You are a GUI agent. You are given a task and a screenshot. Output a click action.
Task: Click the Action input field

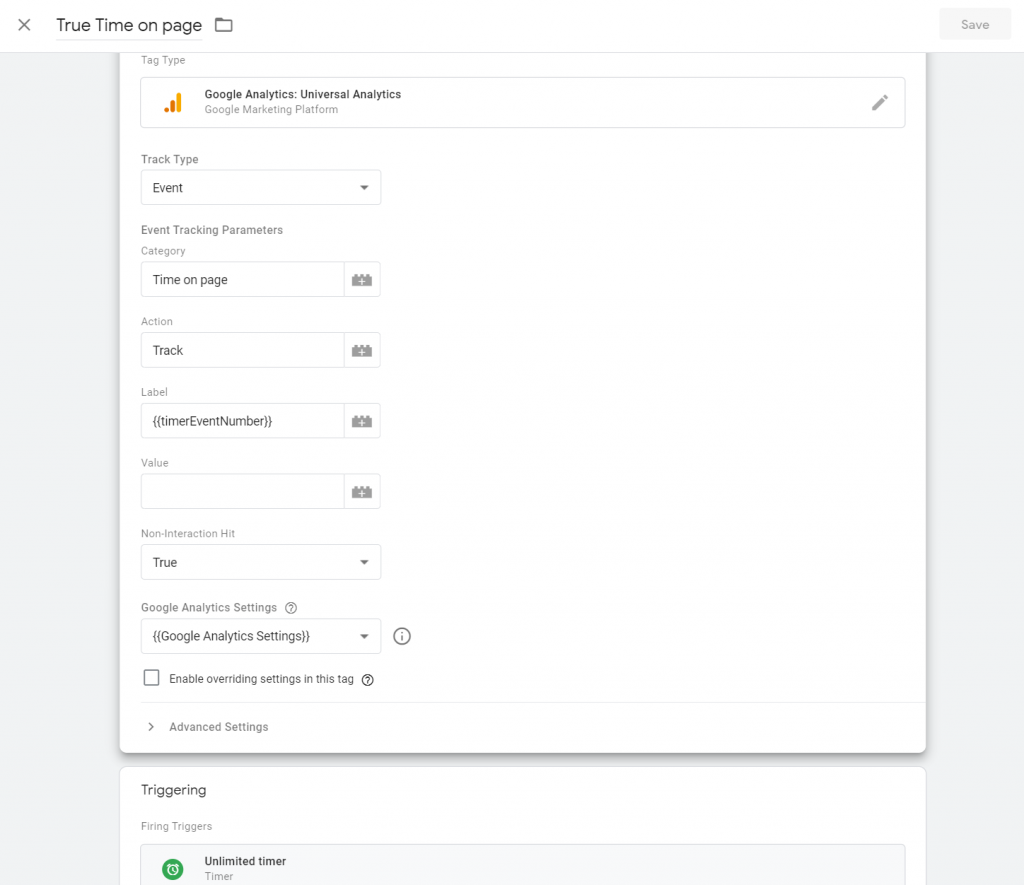(x=242, y=350)
